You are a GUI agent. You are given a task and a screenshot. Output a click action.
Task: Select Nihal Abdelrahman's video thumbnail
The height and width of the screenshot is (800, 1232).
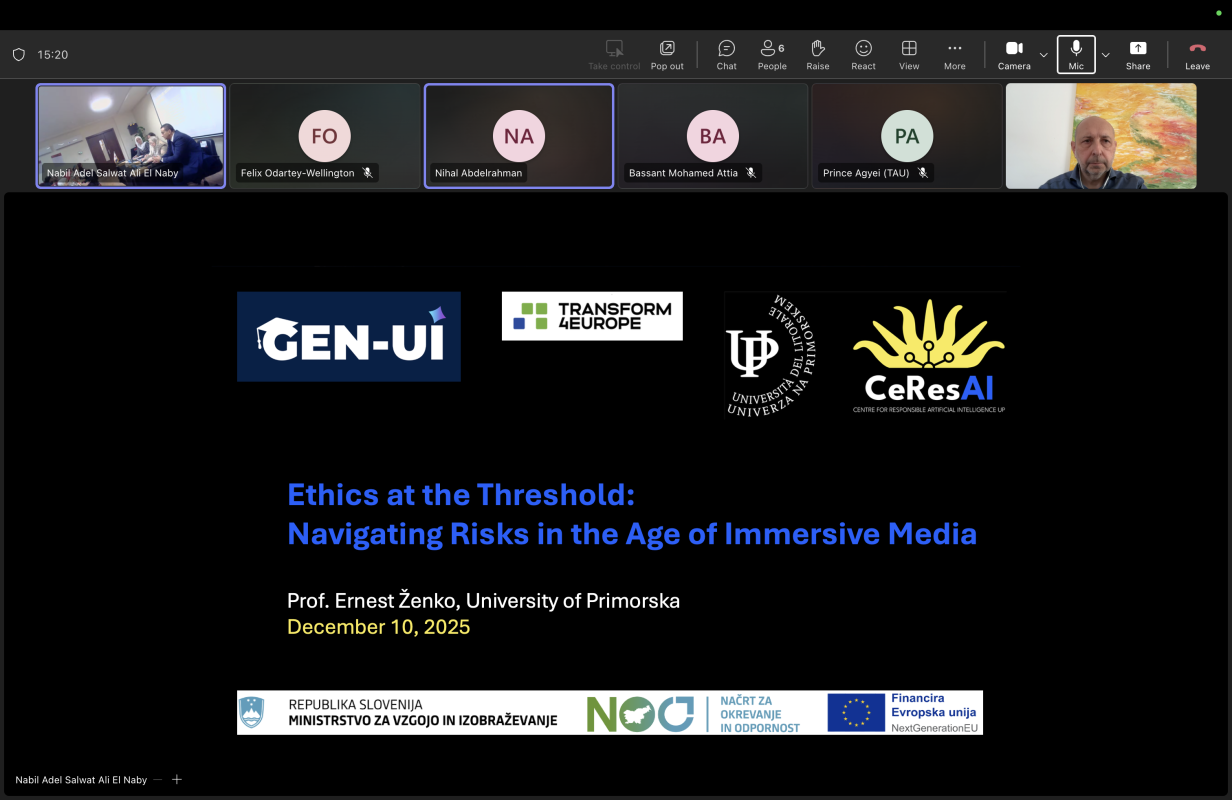(518, 135)
